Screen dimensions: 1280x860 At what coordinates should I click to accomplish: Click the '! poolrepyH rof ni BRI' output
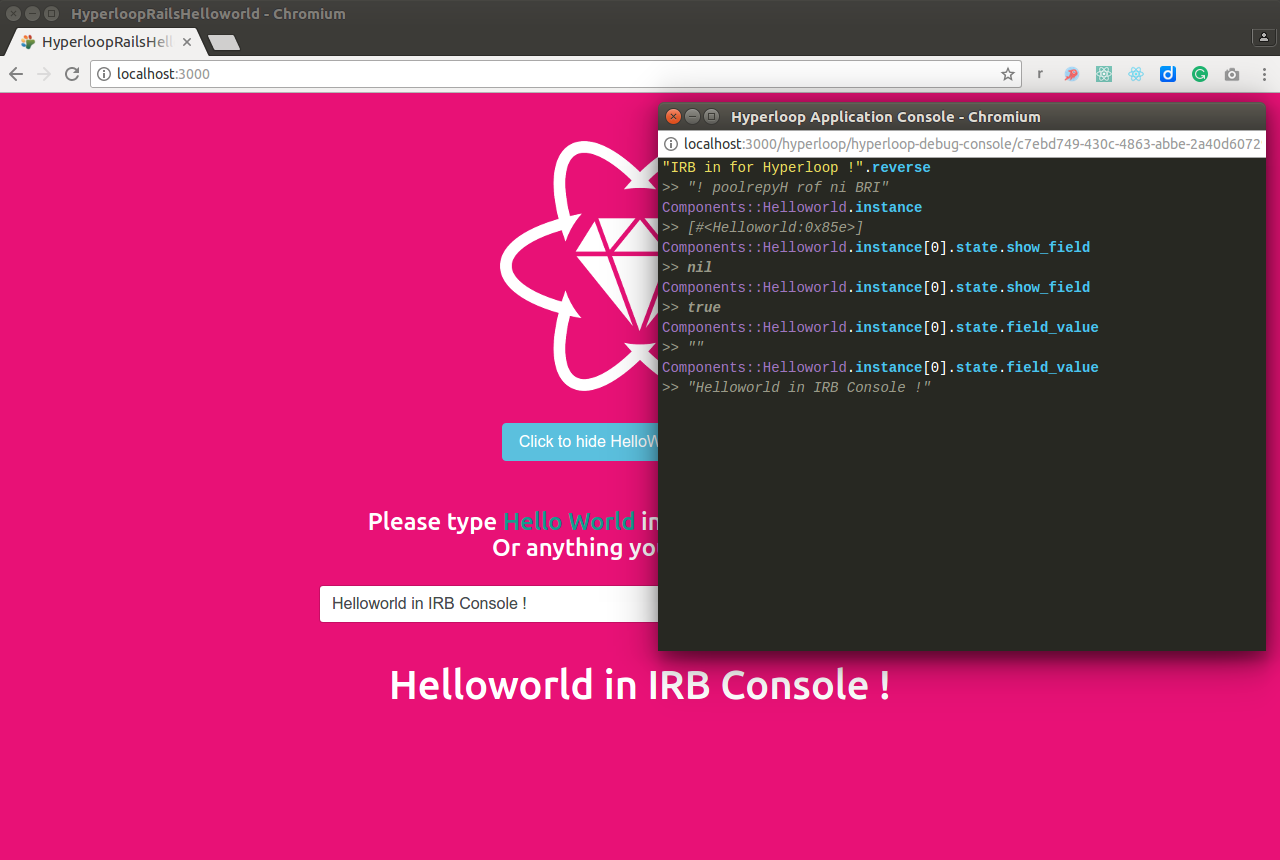(x=788, y=187)
